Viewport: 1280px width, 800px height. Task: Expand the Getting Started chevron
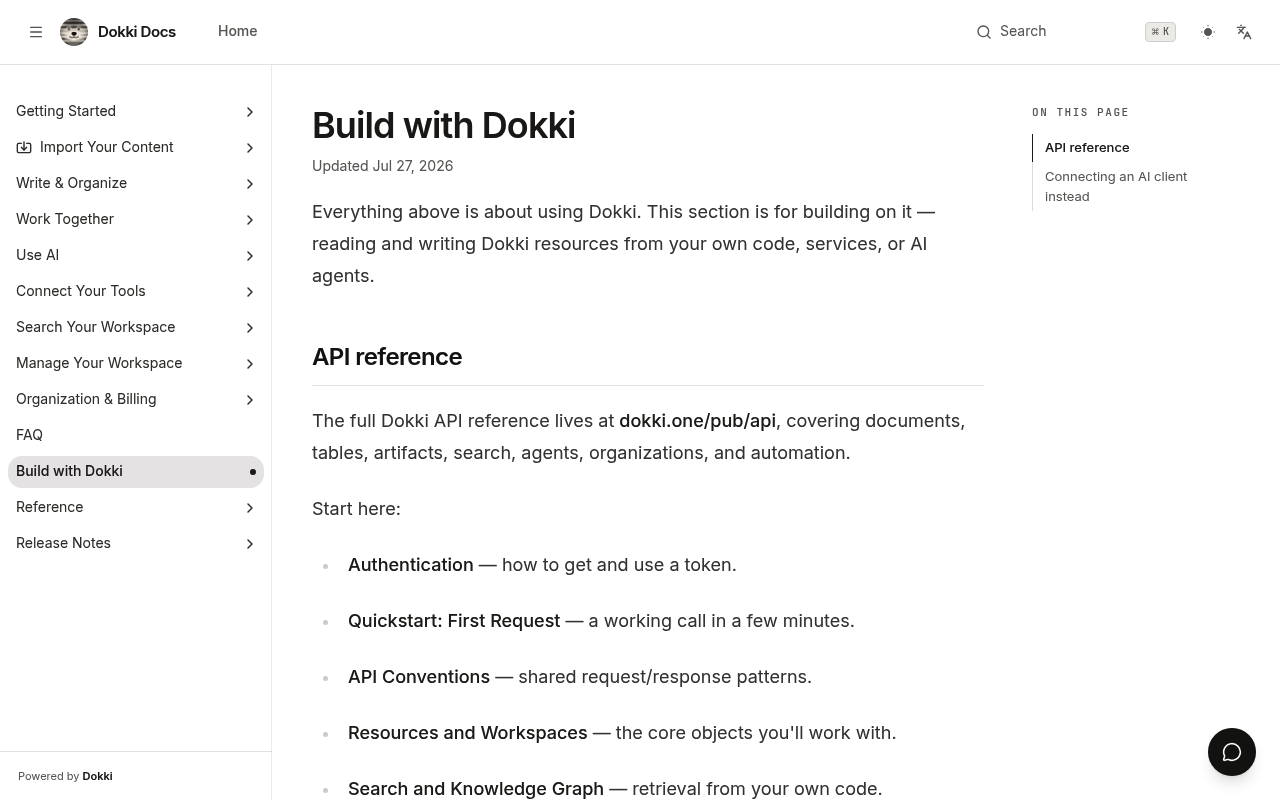(250, 112)
